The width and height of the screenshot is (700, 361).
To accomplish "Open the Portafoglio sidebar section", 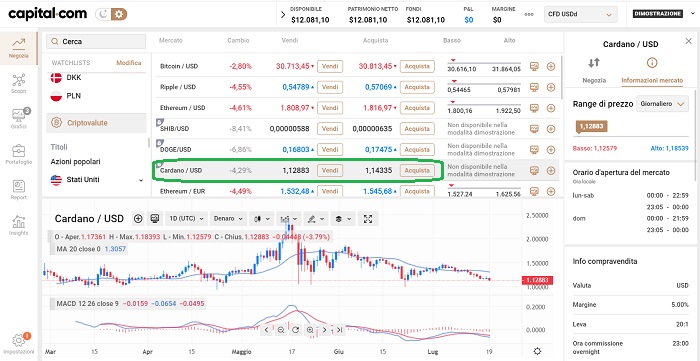I will tap(19, 154).
